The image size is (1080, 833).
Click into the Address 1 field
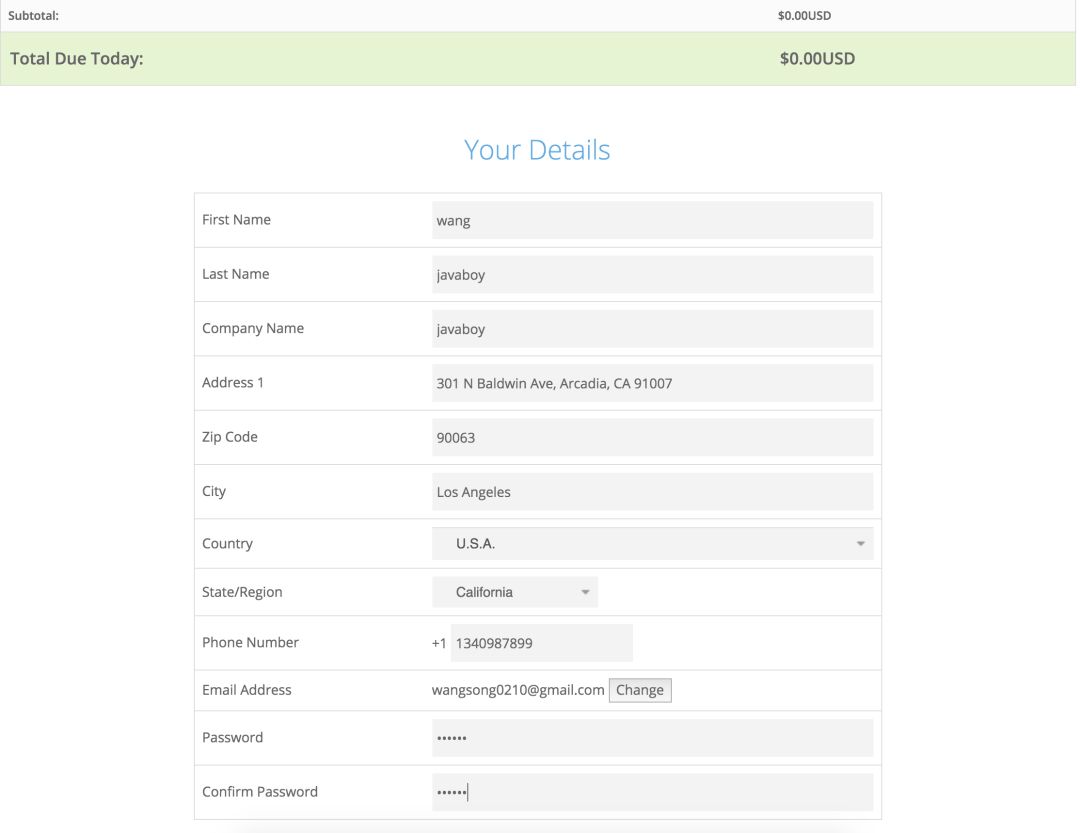[x=652, y=383]
